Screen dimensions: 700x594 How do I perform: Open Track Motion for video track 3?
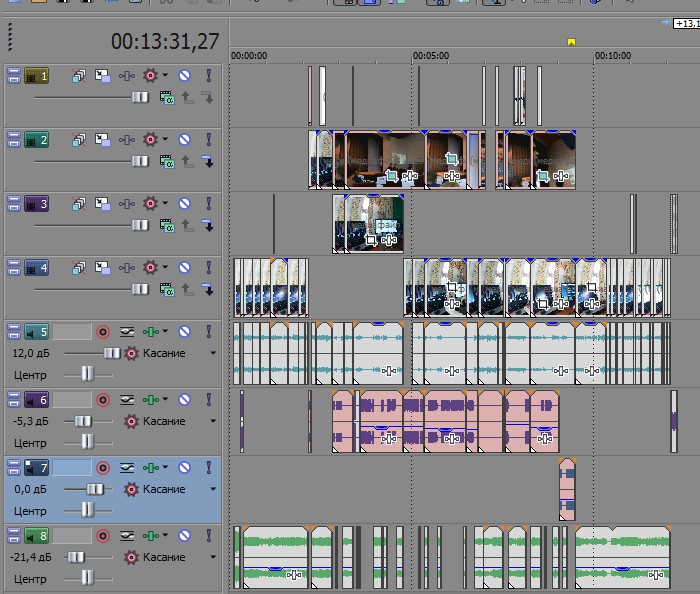click(103, 204)
